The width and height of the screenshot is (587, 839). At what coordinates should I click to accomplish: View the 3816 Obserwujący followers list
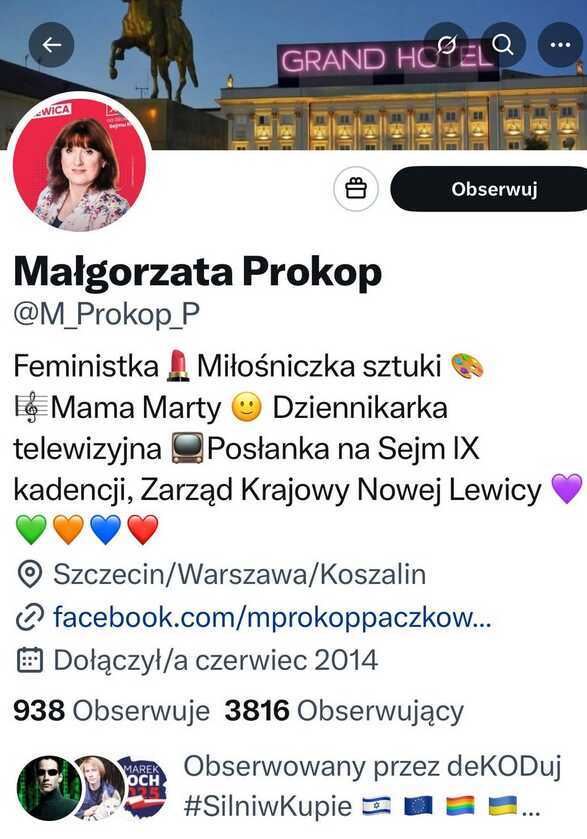point(344,711)
